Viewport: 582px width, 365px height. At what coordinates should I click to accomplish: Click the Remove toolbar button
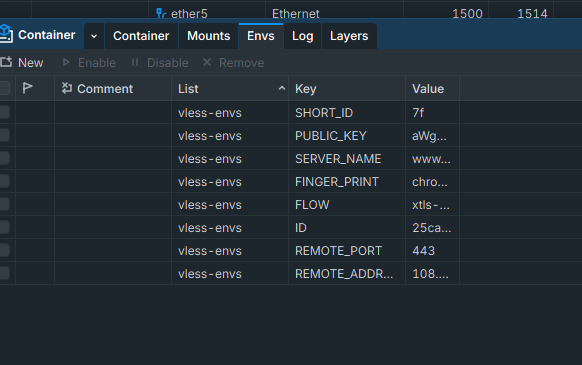tap(233, 63)
